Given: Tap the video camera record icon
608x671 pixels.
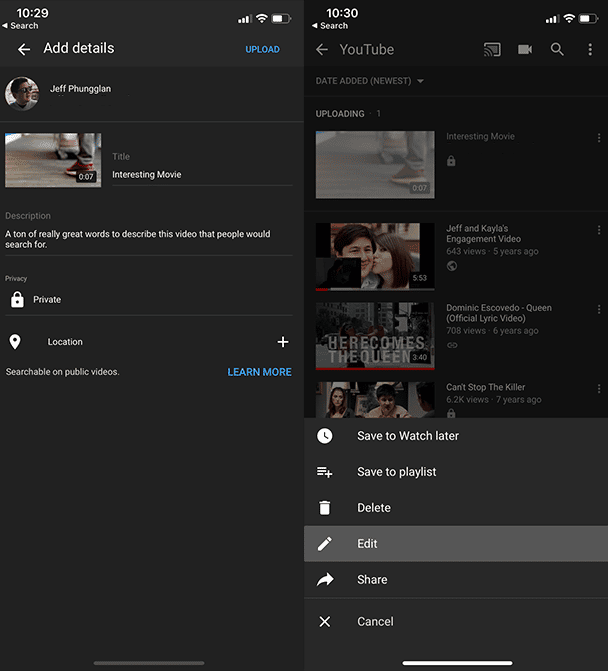Looking at the screenshot, I should (x=525, y=49).
